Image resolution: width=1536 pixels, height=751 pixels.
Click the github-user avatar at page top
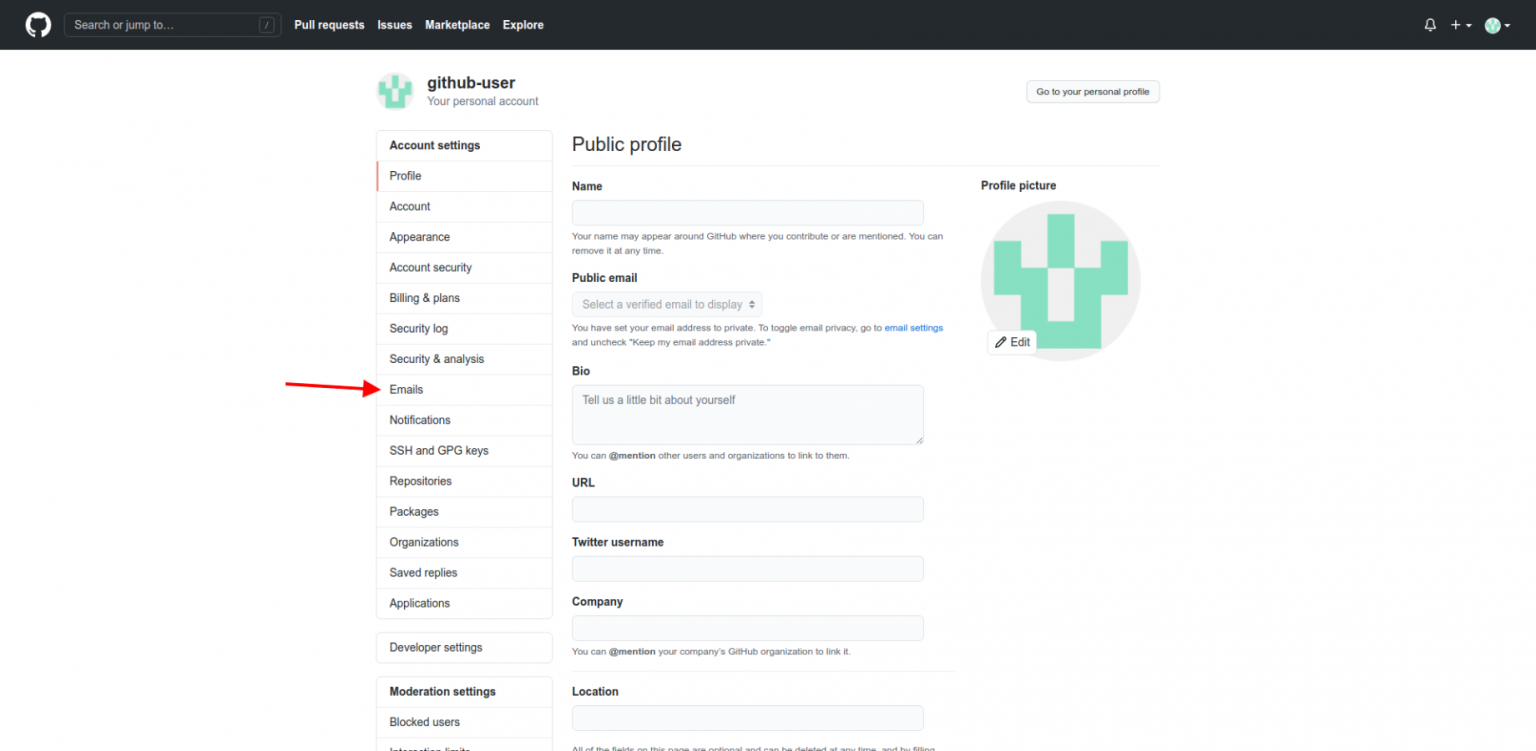[395, 90]
